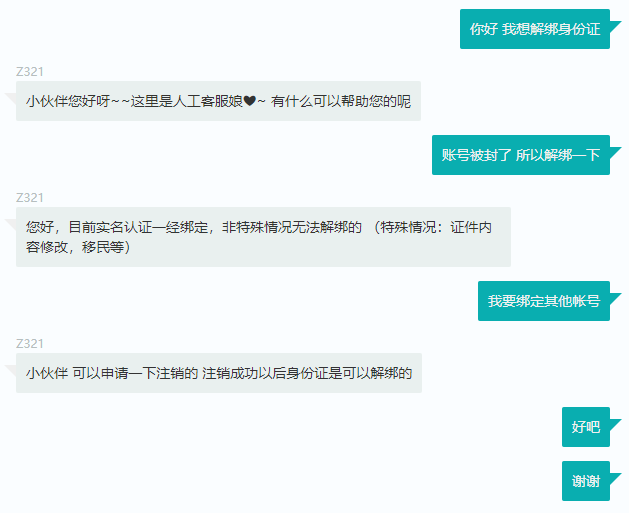Viewport: 629px width, 513px height.
Task: Click the tail pointer of the 我要绑定其他帐号 bubble
Action: pyautogui.click(x=614, y=290)
